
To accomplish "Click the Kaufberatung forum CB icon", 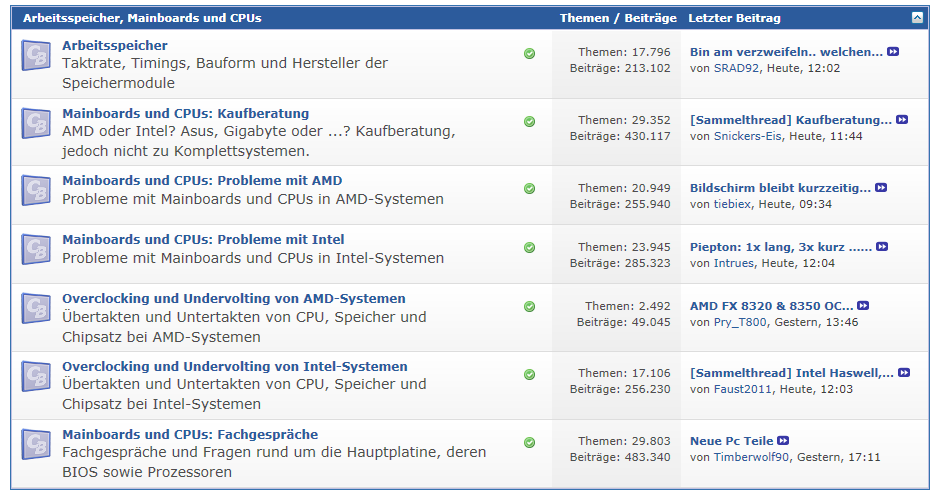I will tap(36, 123).
